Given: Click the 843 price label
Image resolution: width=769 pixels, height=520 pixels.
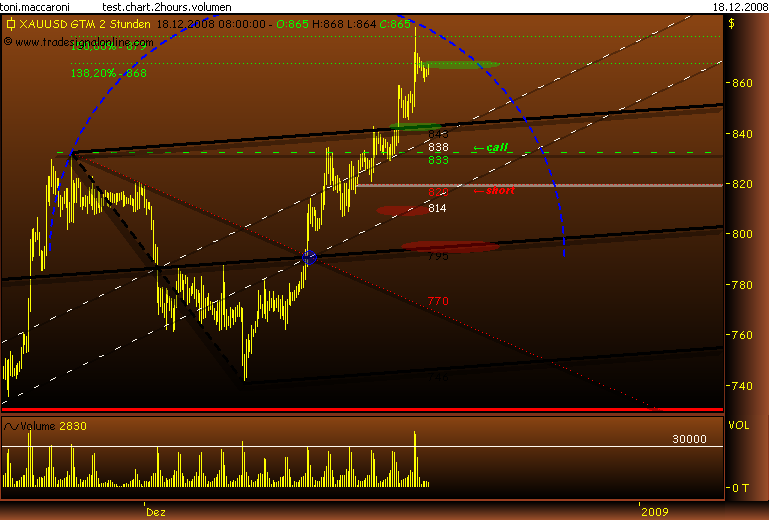Looking at the screenshot, I should (x=438, y=134).
